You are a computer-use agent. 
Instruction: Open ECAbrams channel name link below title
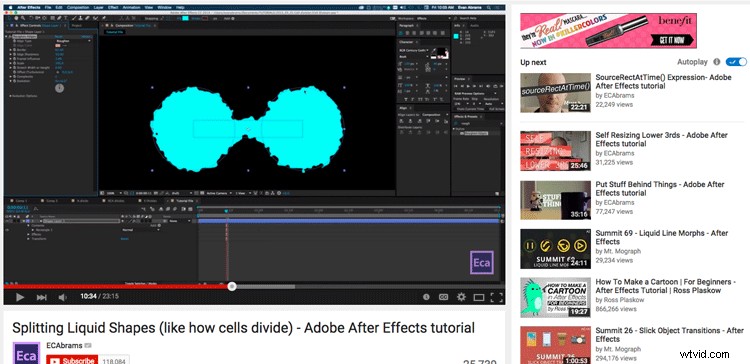pos(64,346)
